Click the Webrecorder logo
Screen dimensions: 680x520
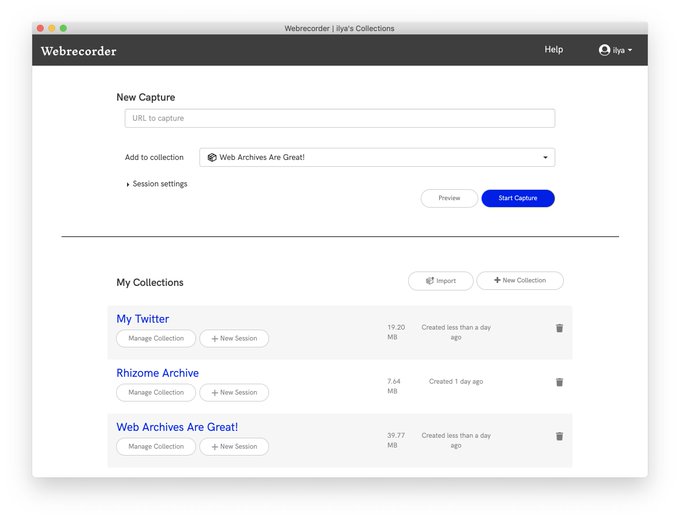(78, 51)
